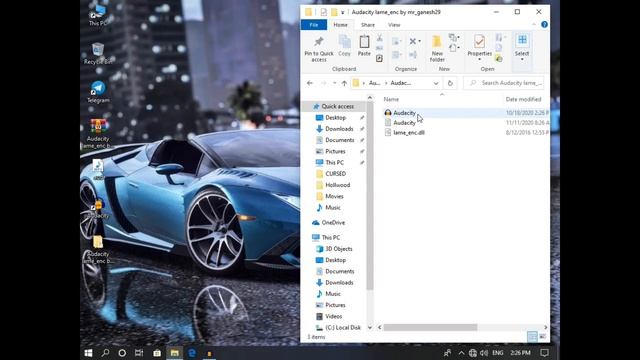Screen dimensions: 640x360
Task: Click the Search Audacity lame_ search box
Action: (x=504, y=83)
